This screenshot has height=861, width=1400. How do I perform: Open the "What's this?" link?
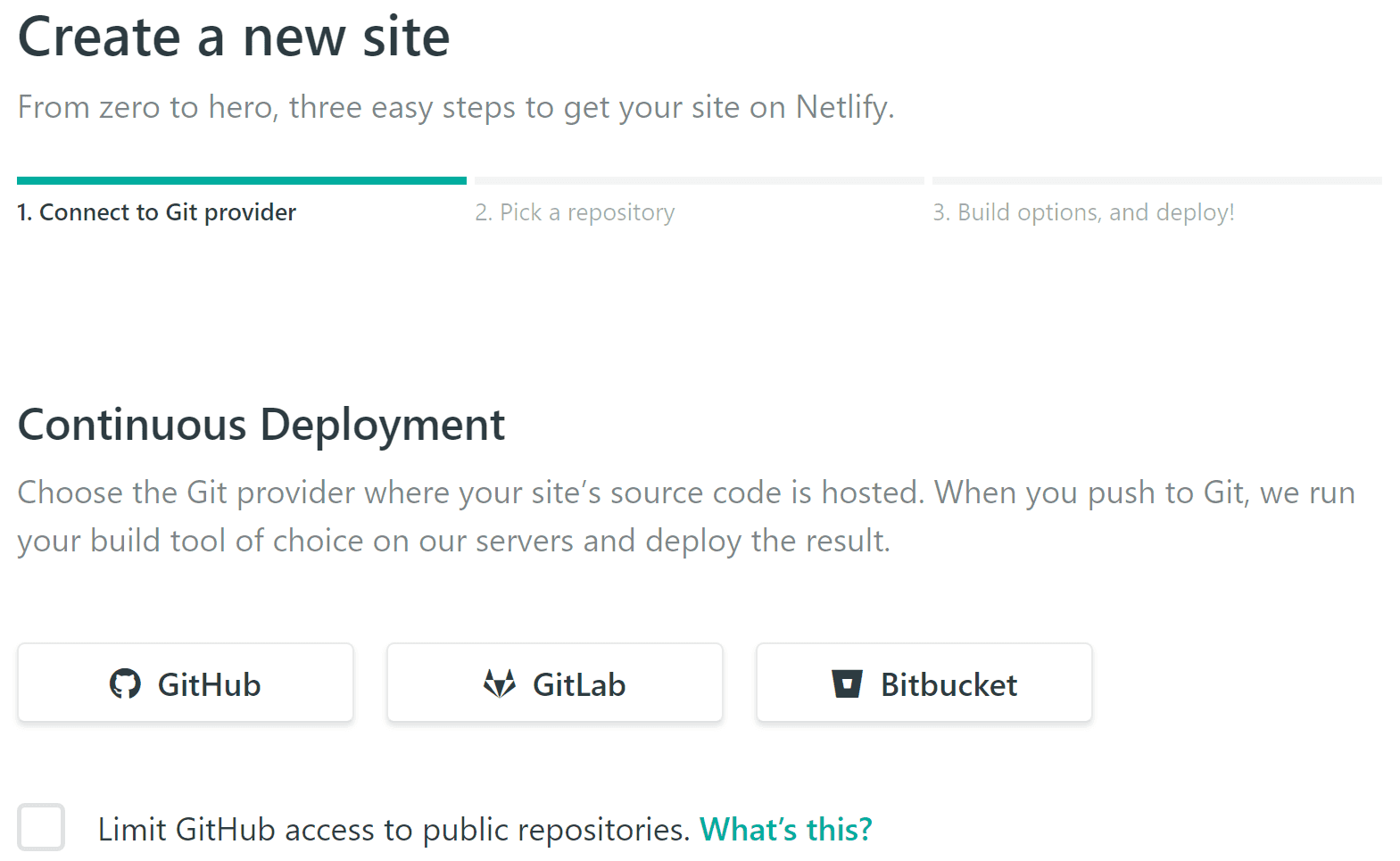(x=785, y=830)
